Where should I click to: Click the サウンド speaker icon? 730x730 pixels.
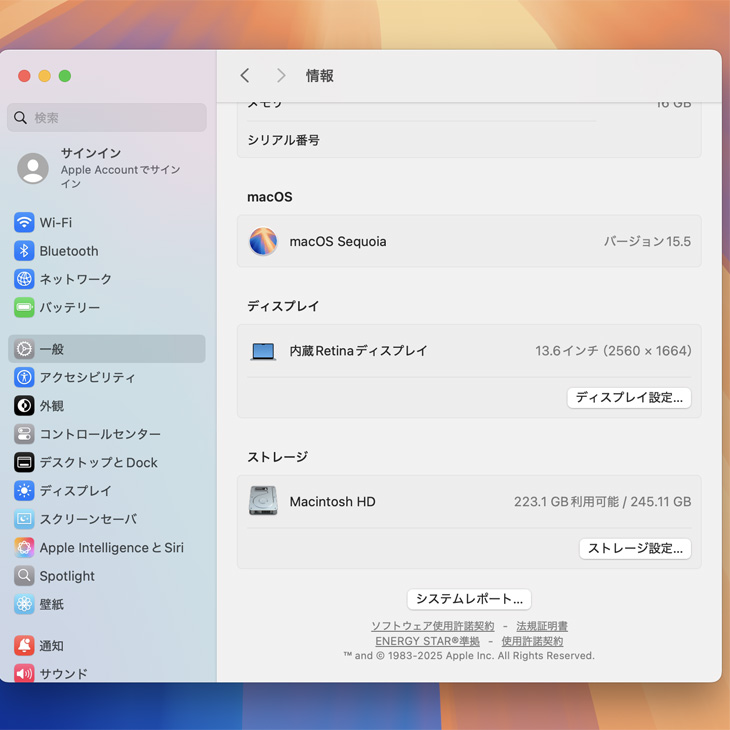pos(24,673)
